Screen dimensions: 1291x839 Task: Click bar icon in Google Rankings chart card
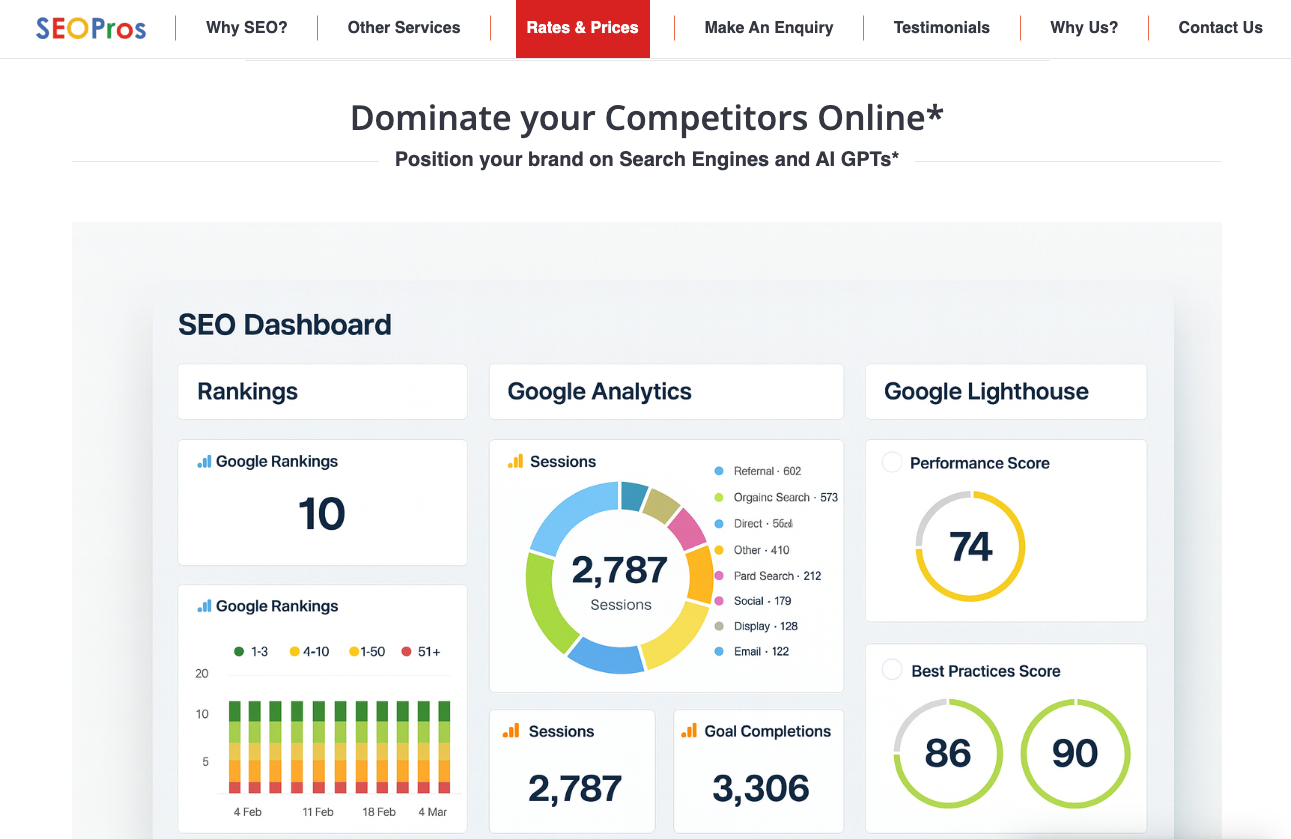(204, 606)
